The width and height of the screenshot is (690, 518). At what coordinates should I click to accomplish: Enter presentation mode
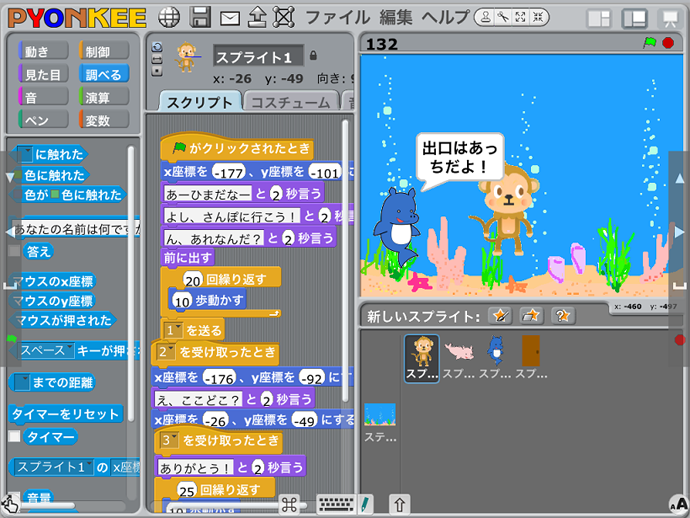(x=670, y=18)
